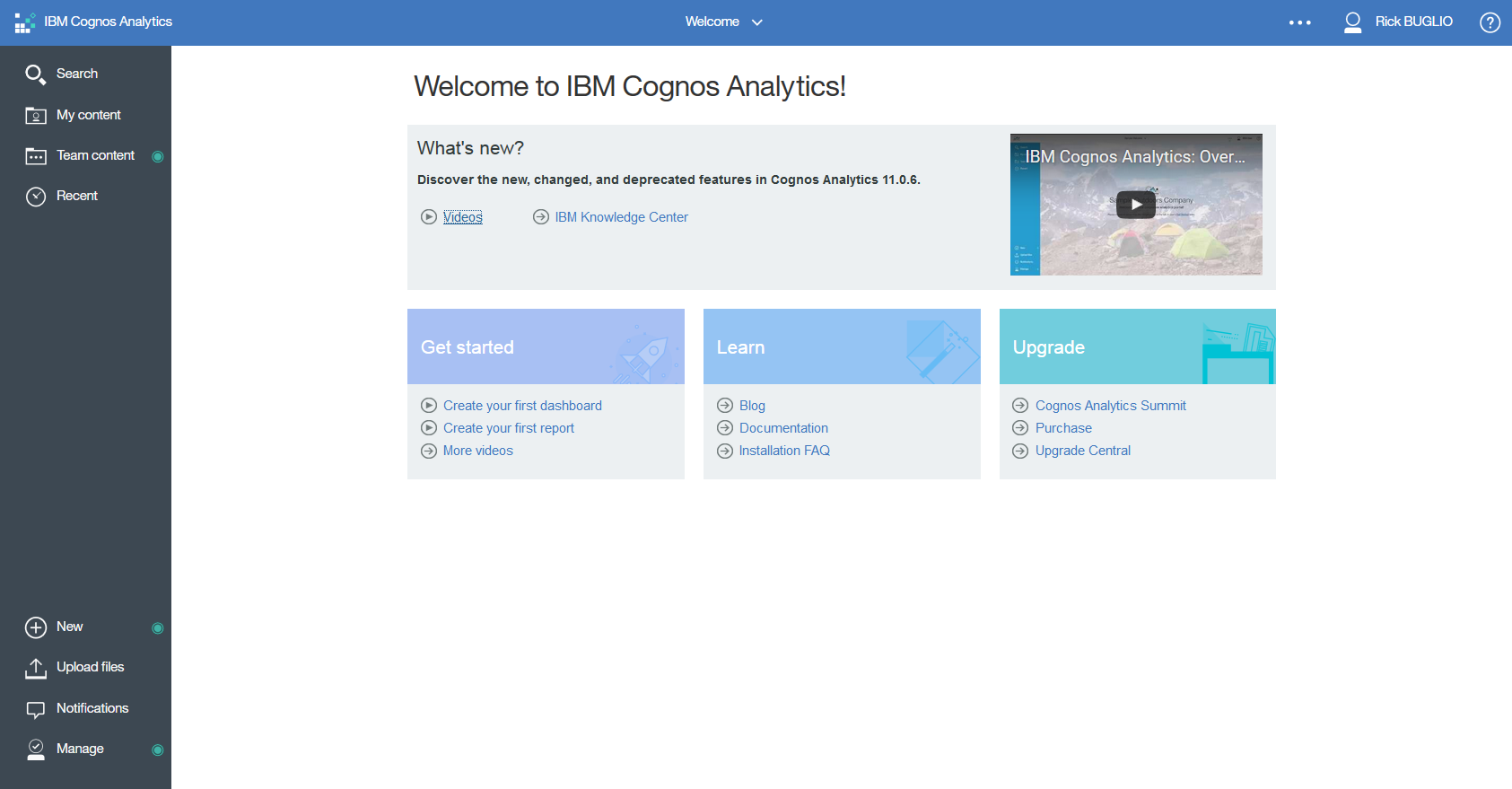The image size is (1512, 789).
Task: Play the IBM Cognos Analytics overview video
Action: coord(1136,205)
